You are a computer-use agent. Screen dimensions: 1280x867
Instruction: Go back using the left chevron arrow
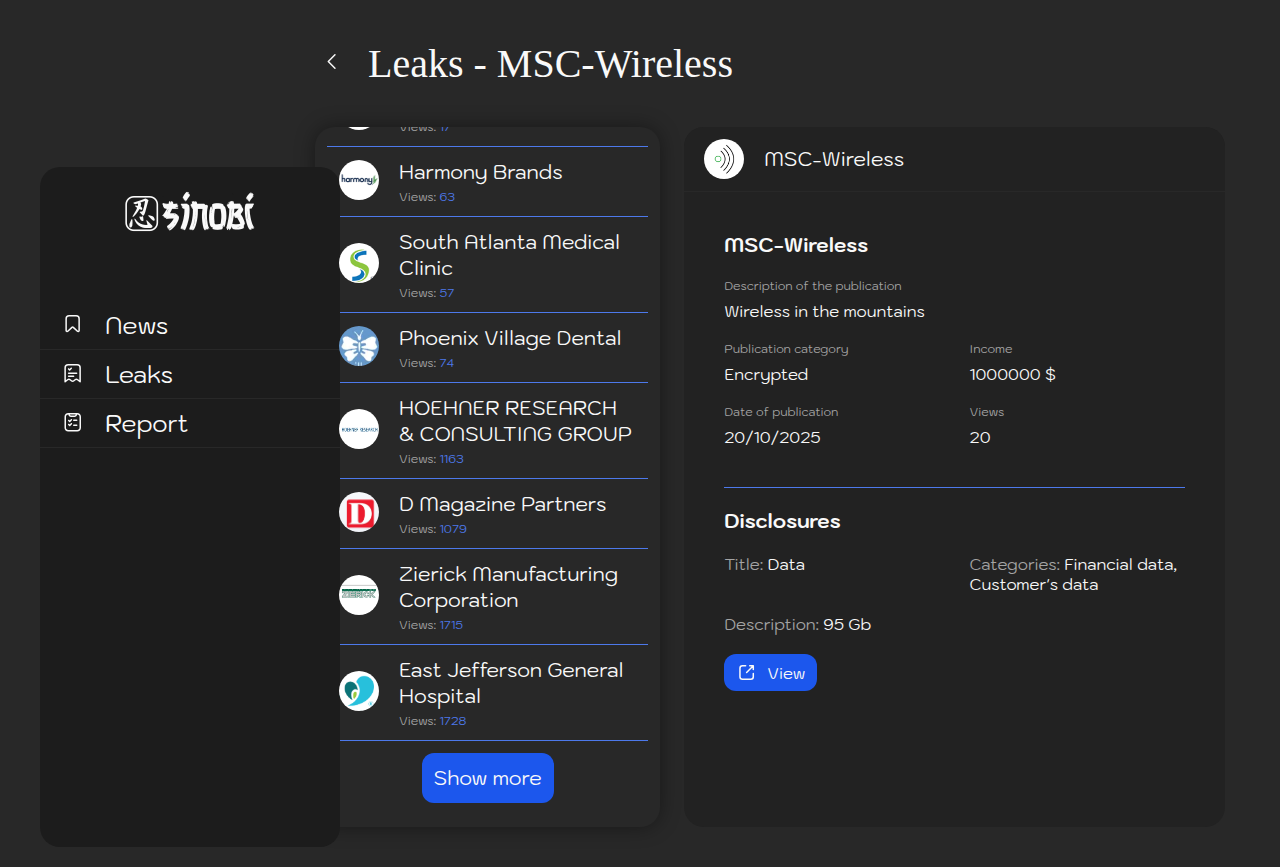click(x=332, y=62)
